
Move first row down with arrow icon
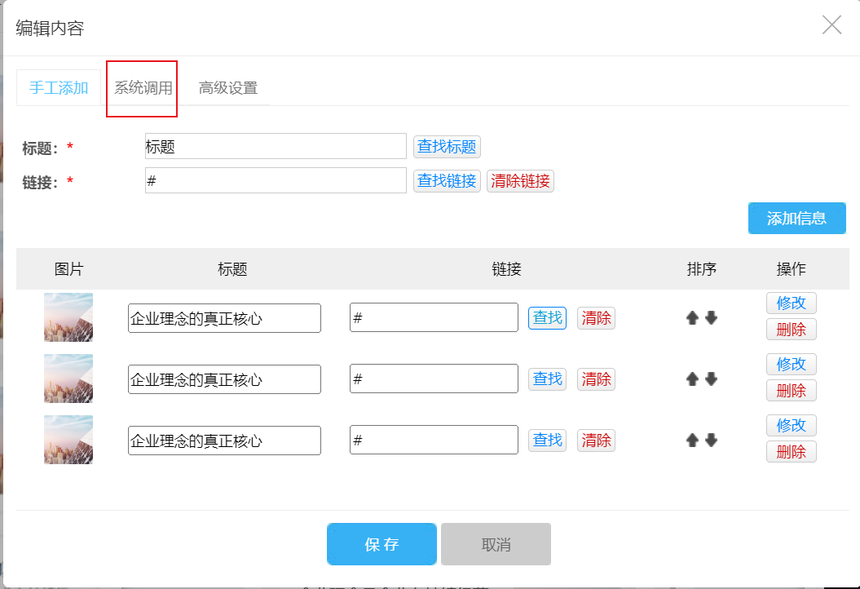[x=711, y=318]
